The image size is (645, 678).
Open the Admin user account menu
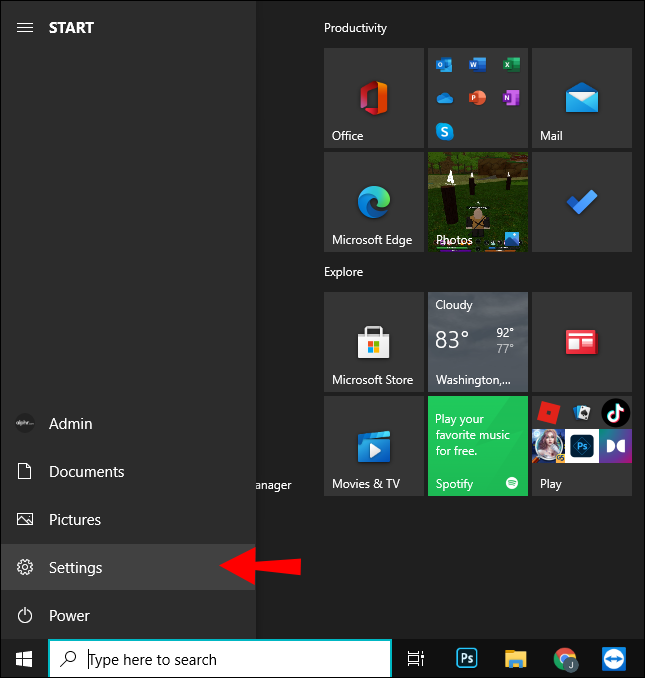pyautogui.click(x=128, y=424)
